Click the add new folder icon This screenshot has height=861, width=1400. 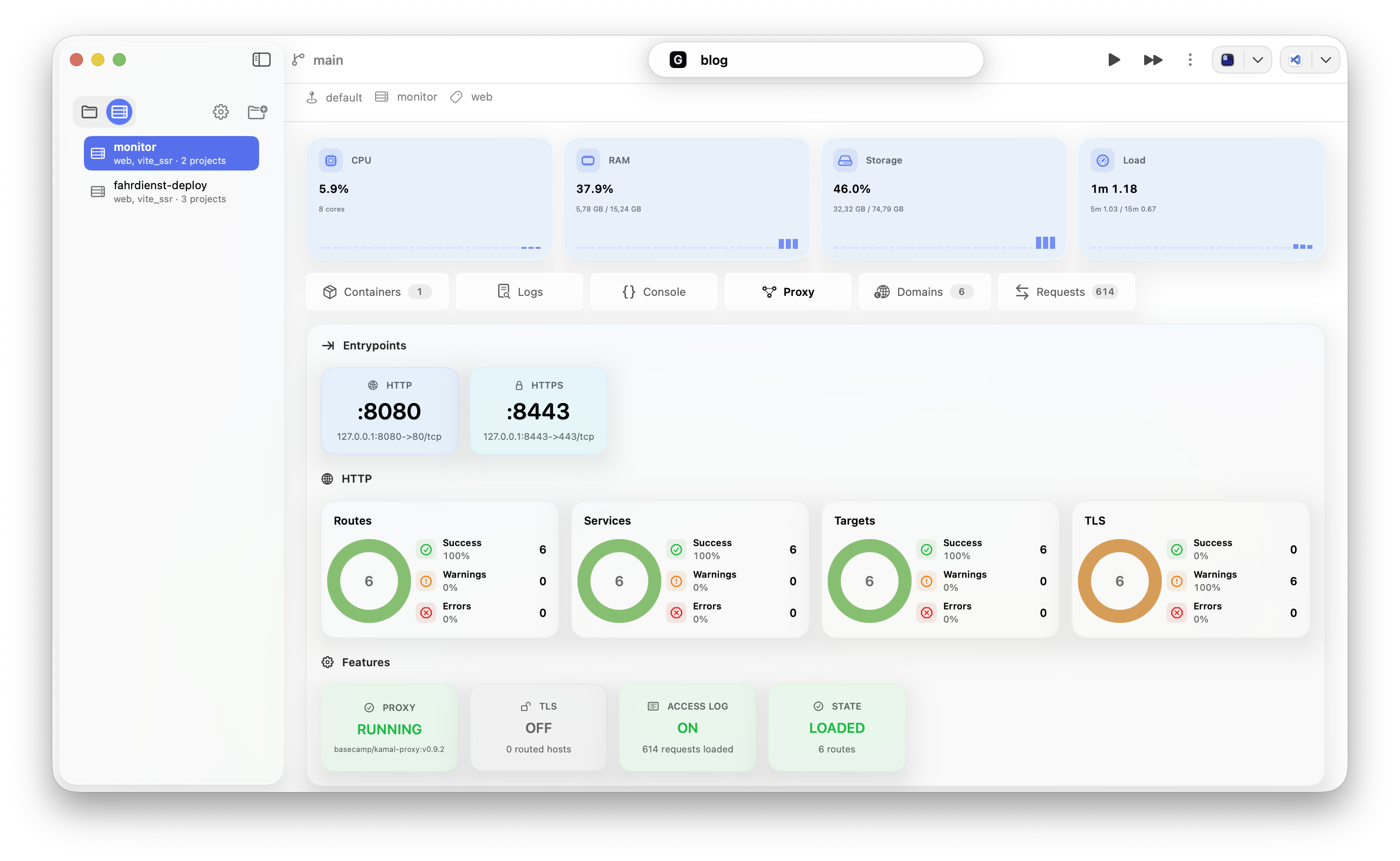257,112
